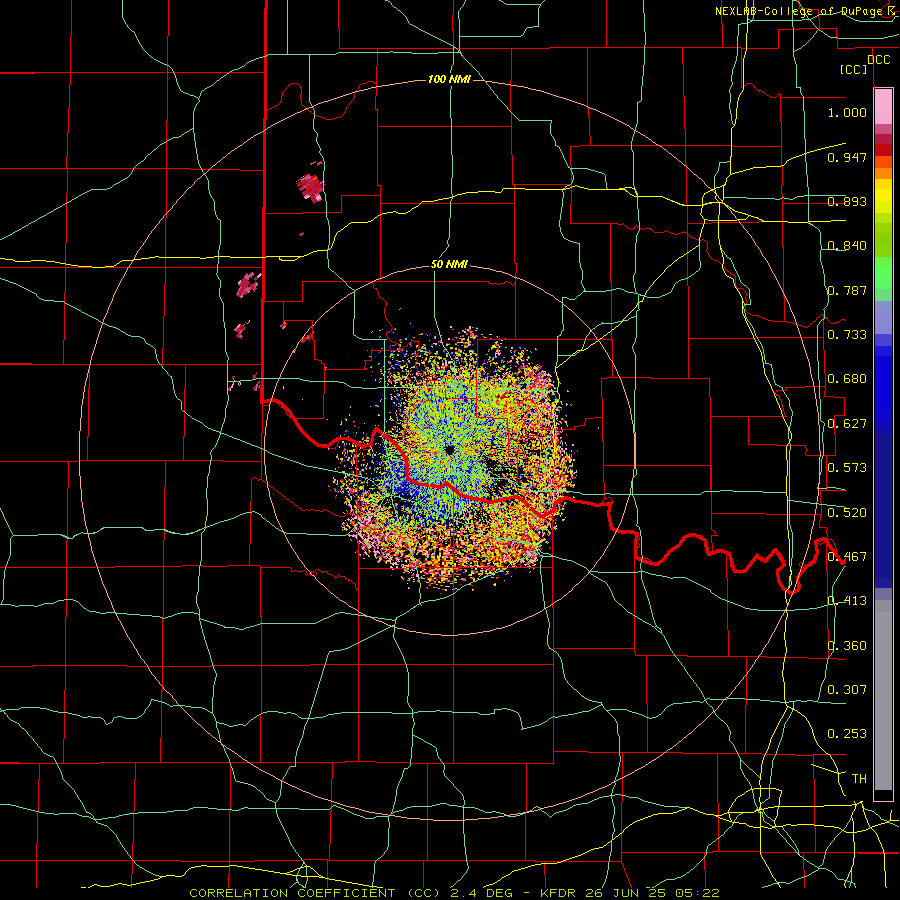The height and width of the screenshot is (900, 900).
Task: Click the gray band of the color bar
Action: pyautogui.click(x=883, y=700)
